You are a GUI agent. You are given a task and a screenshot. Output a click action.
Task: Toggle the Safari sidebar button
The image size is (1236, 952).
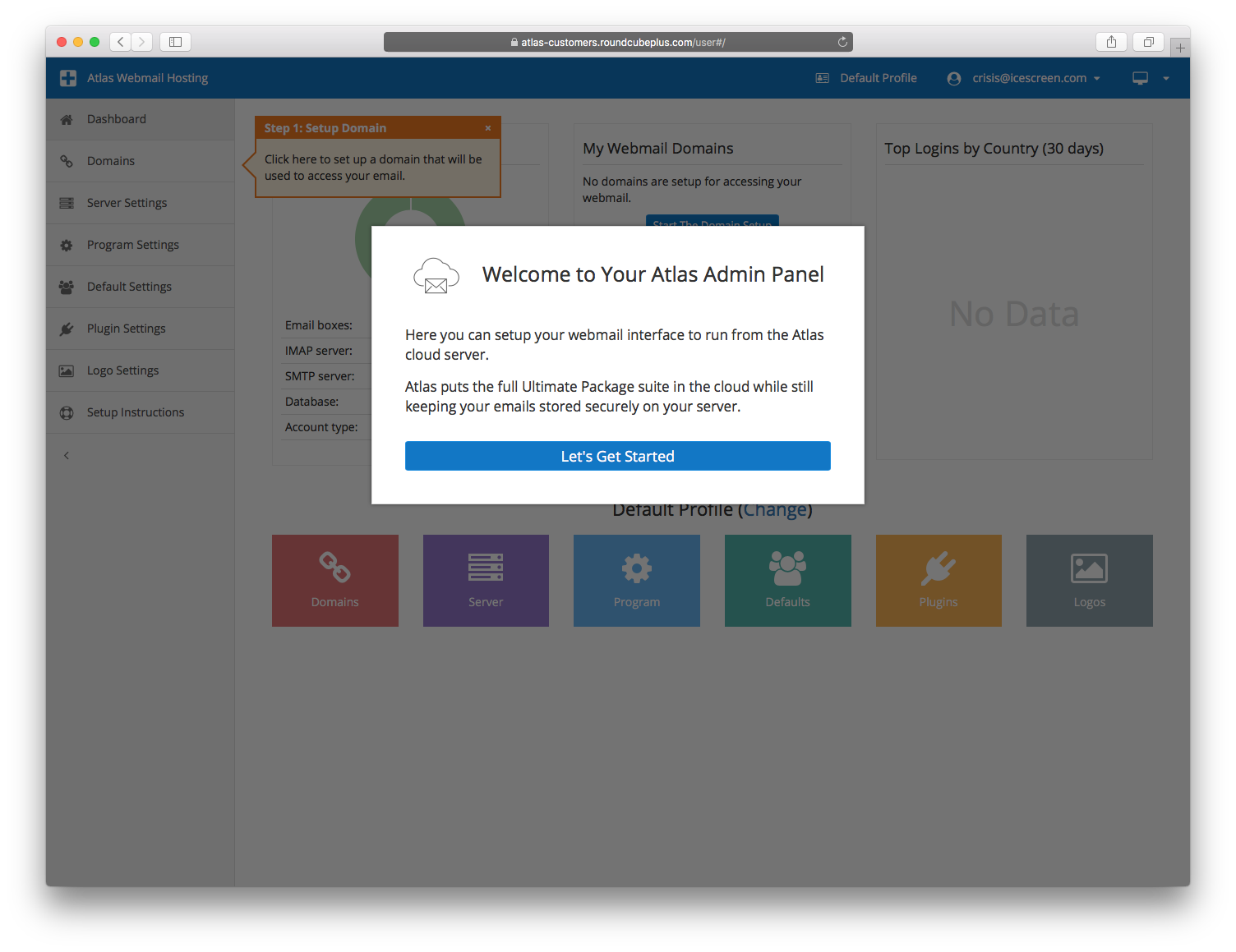point(175,42)
